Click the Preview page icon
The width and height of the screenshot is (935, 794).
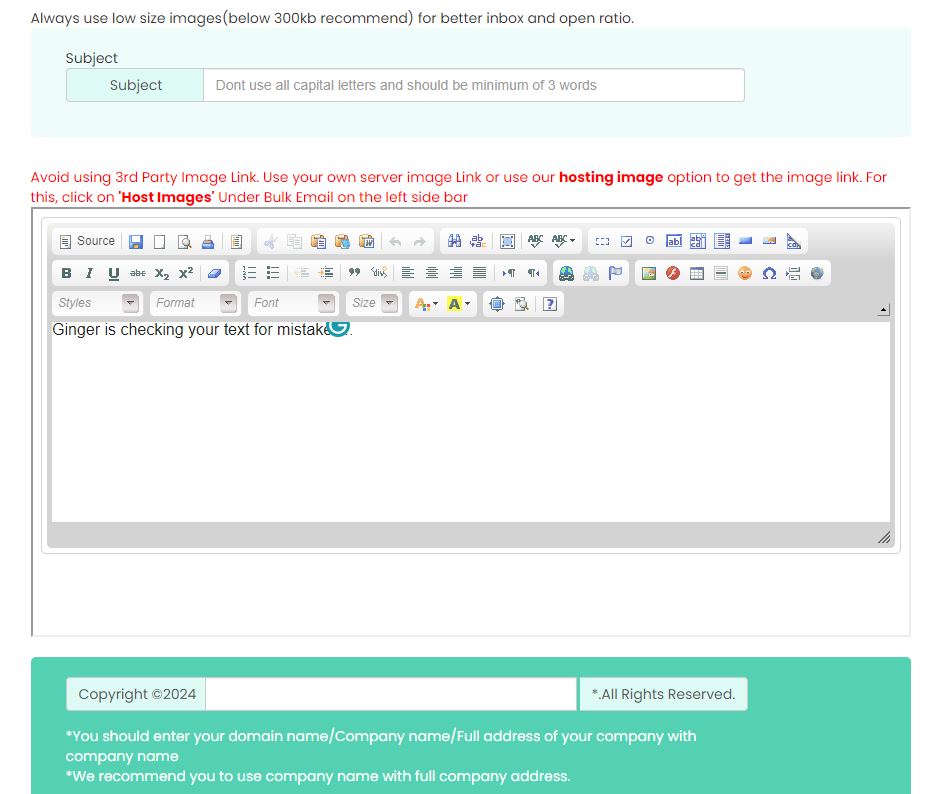pyautogui.click(x=184, y=241)
